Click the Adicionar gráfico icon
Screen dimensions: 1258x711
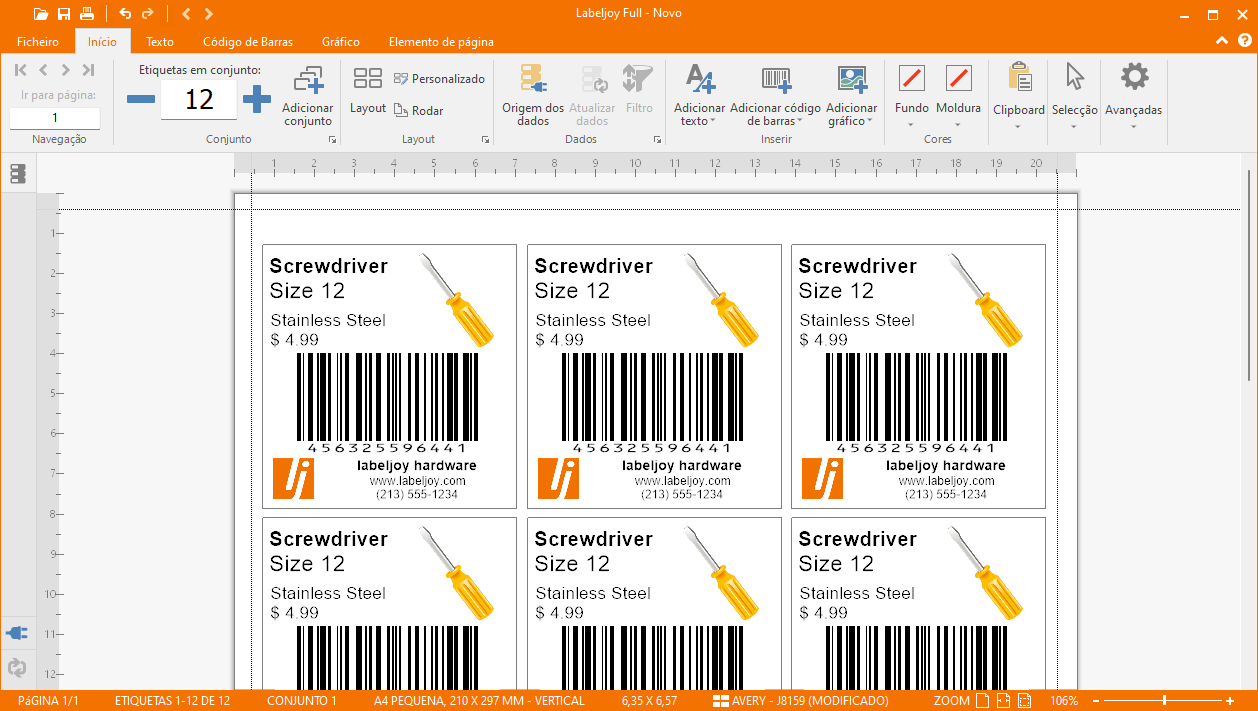coord(852,80)
